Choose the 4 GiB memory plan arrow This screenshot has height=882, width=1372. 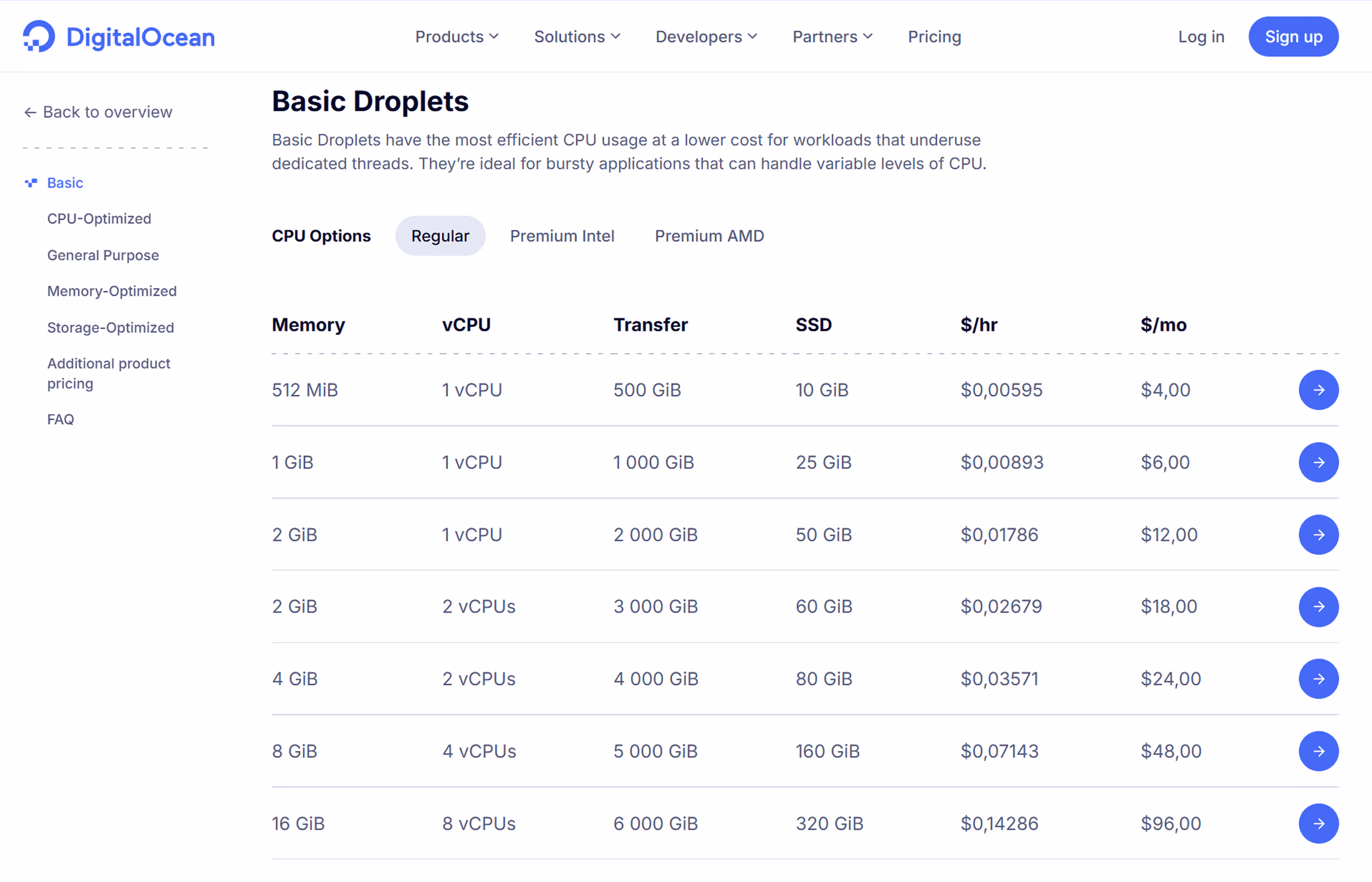click(x=1318, y=679)
